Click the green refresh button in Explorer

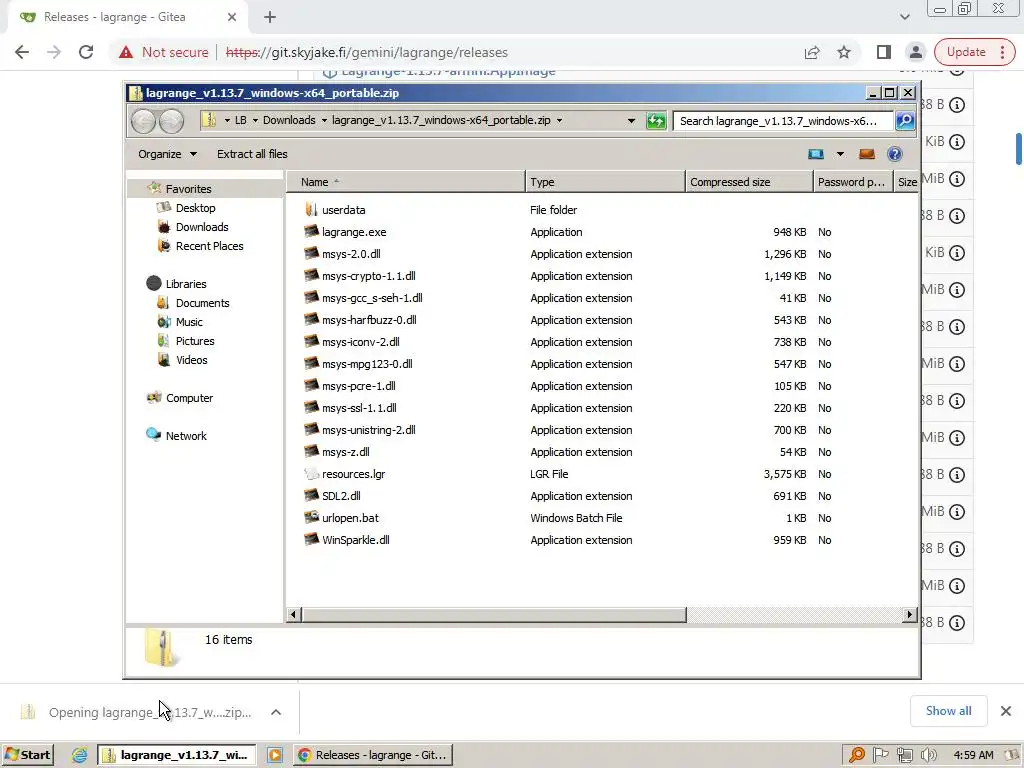pyautogui.click(x=656, y=121)
